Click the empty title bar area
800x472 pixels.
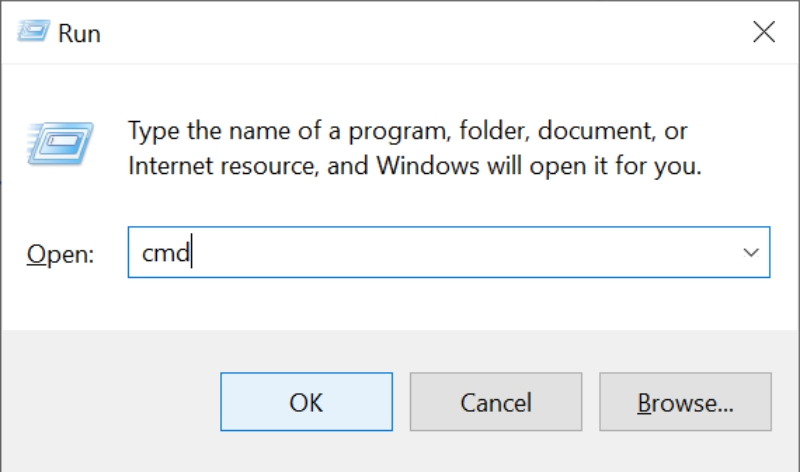pos(400,32)
